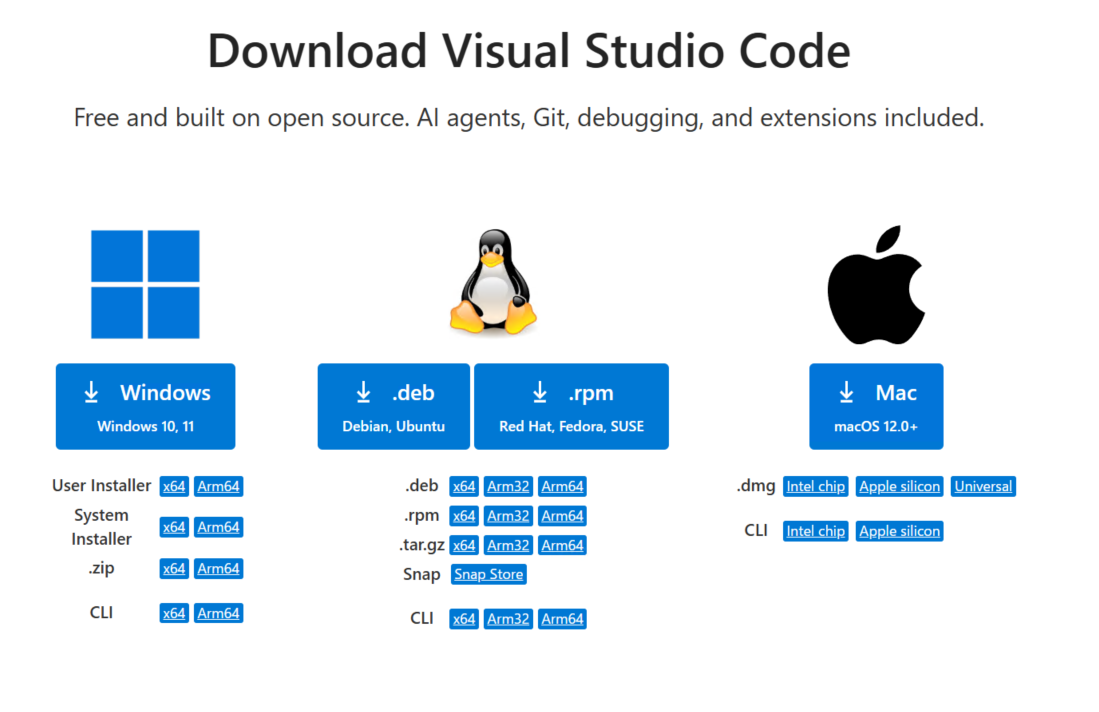Choose System Installer x64 download

pos(174,527)
